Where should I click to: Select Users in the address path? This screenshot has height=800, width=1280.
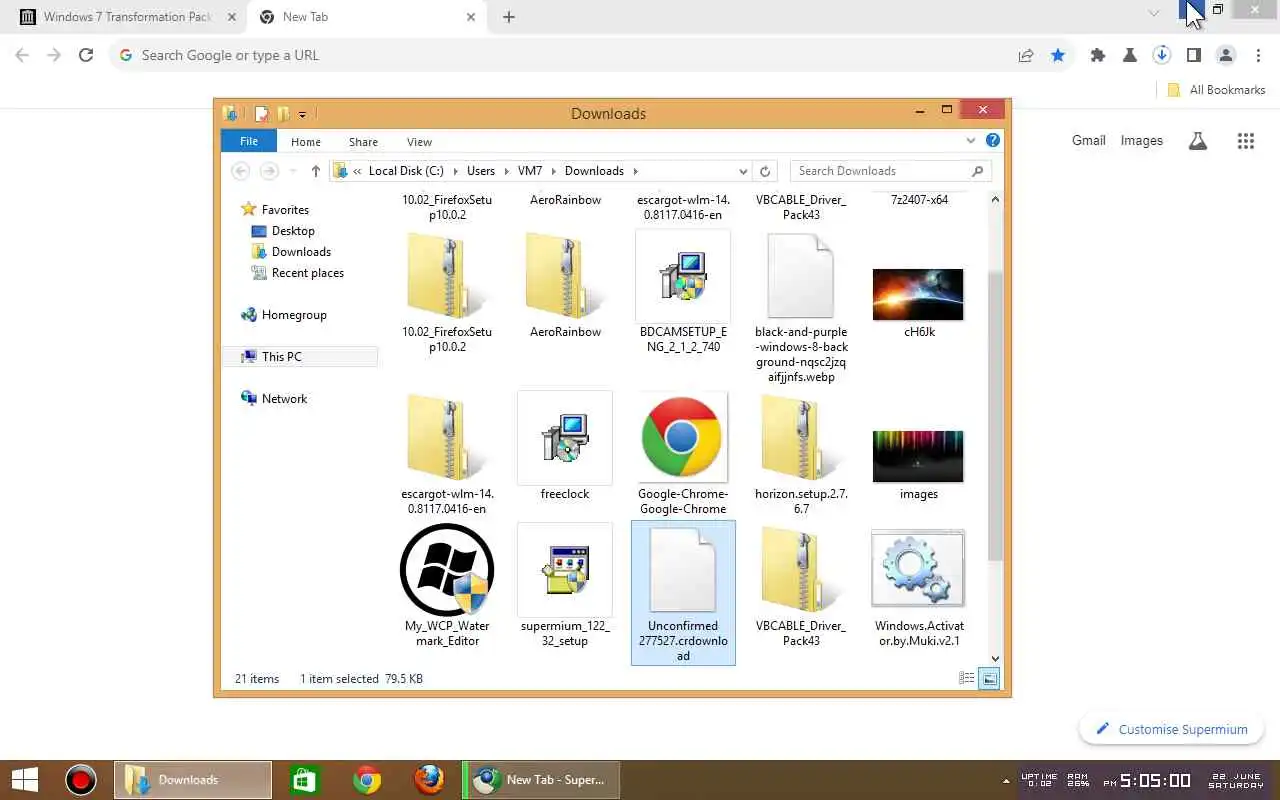(480, 171)
